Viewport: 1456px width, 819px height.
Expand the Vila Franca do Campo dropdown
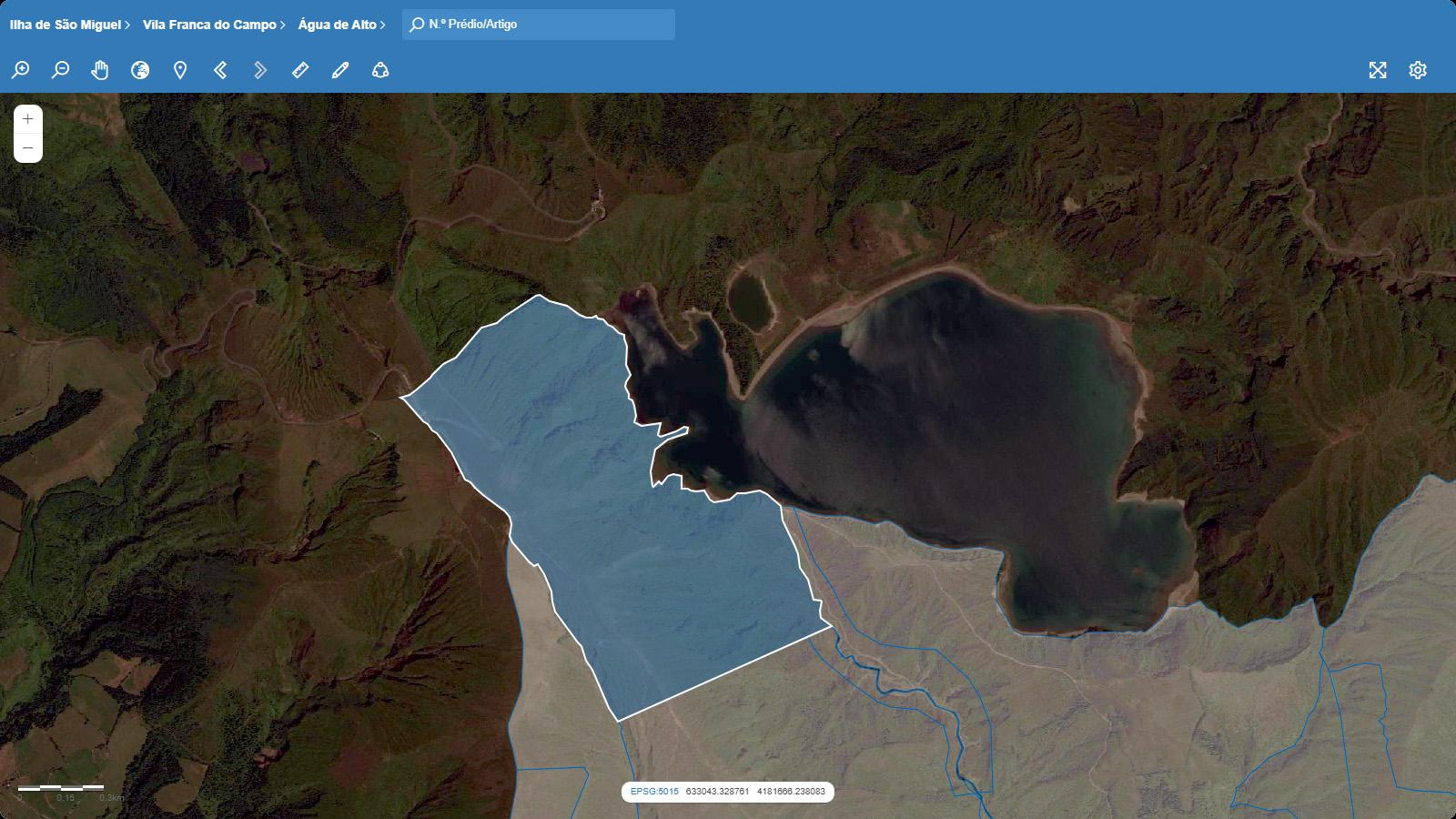coord(214,25)
